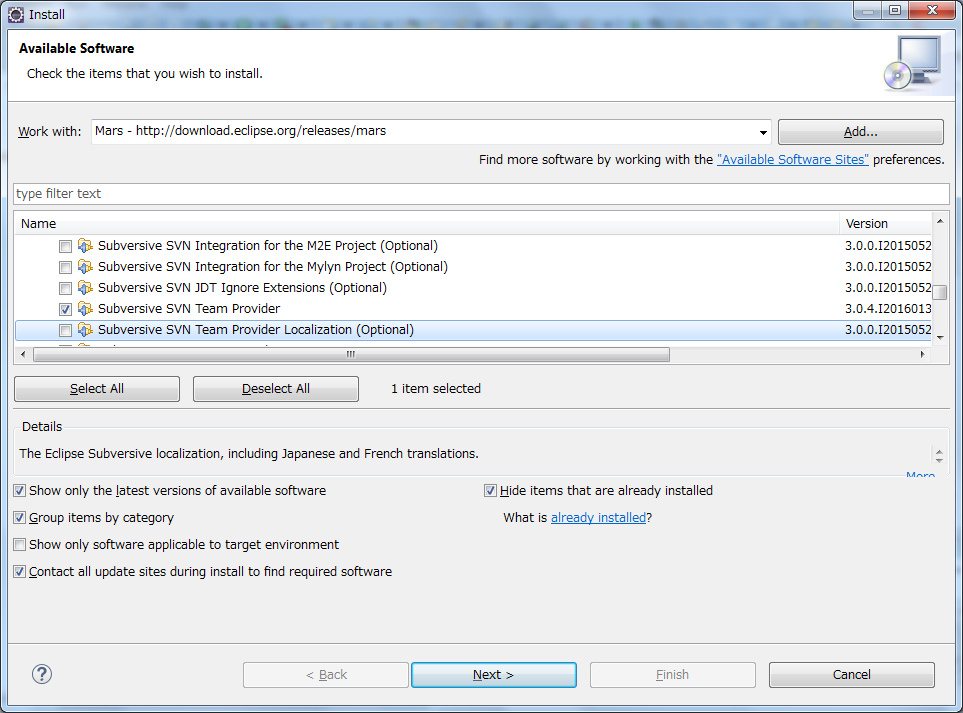Click the feature icon beside M2E Project integration
Screen dimensions: 963x713
[85, 246]
